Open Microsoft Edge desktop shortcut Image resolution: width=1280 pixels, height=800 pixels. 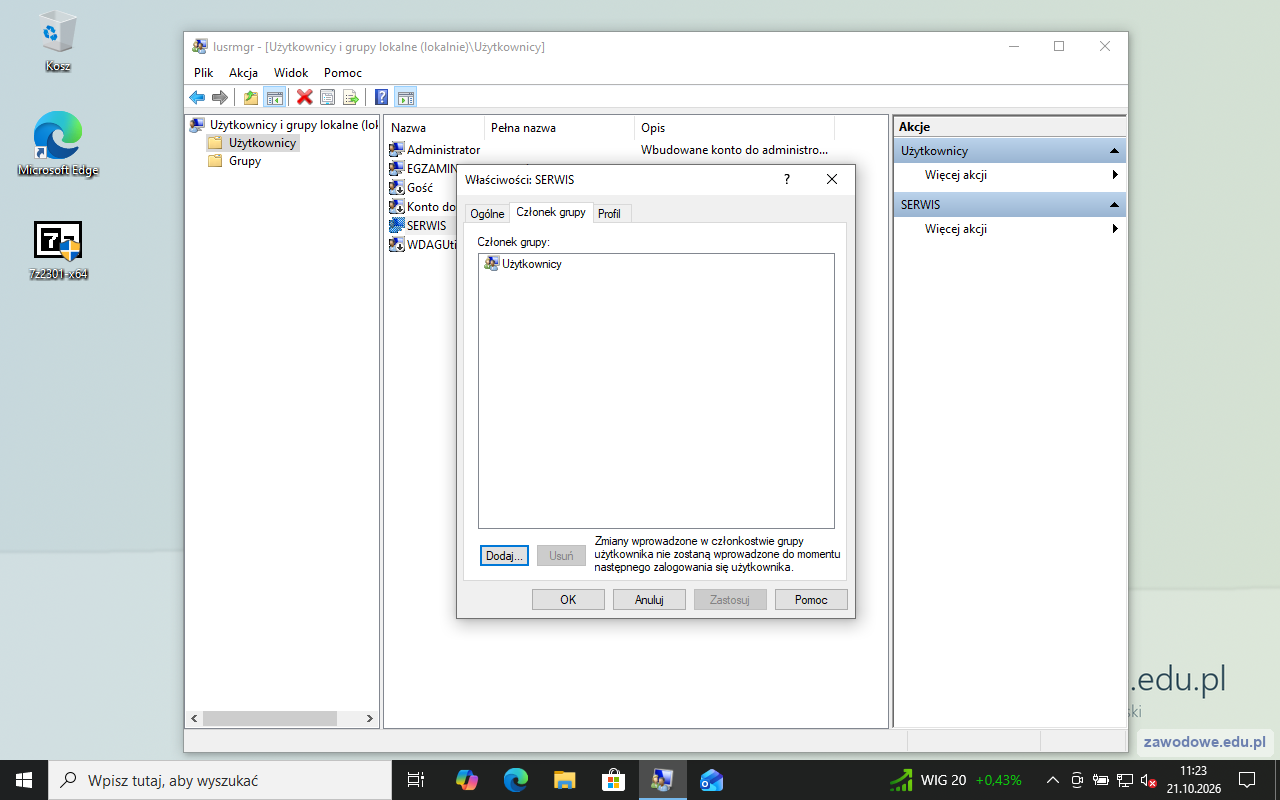pyautogui.click(x=58, y=145)
